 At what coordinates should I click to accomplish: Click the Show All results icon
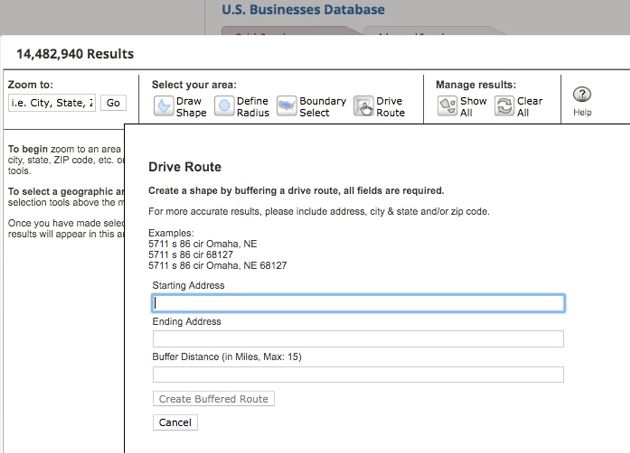tap(447, 107)
